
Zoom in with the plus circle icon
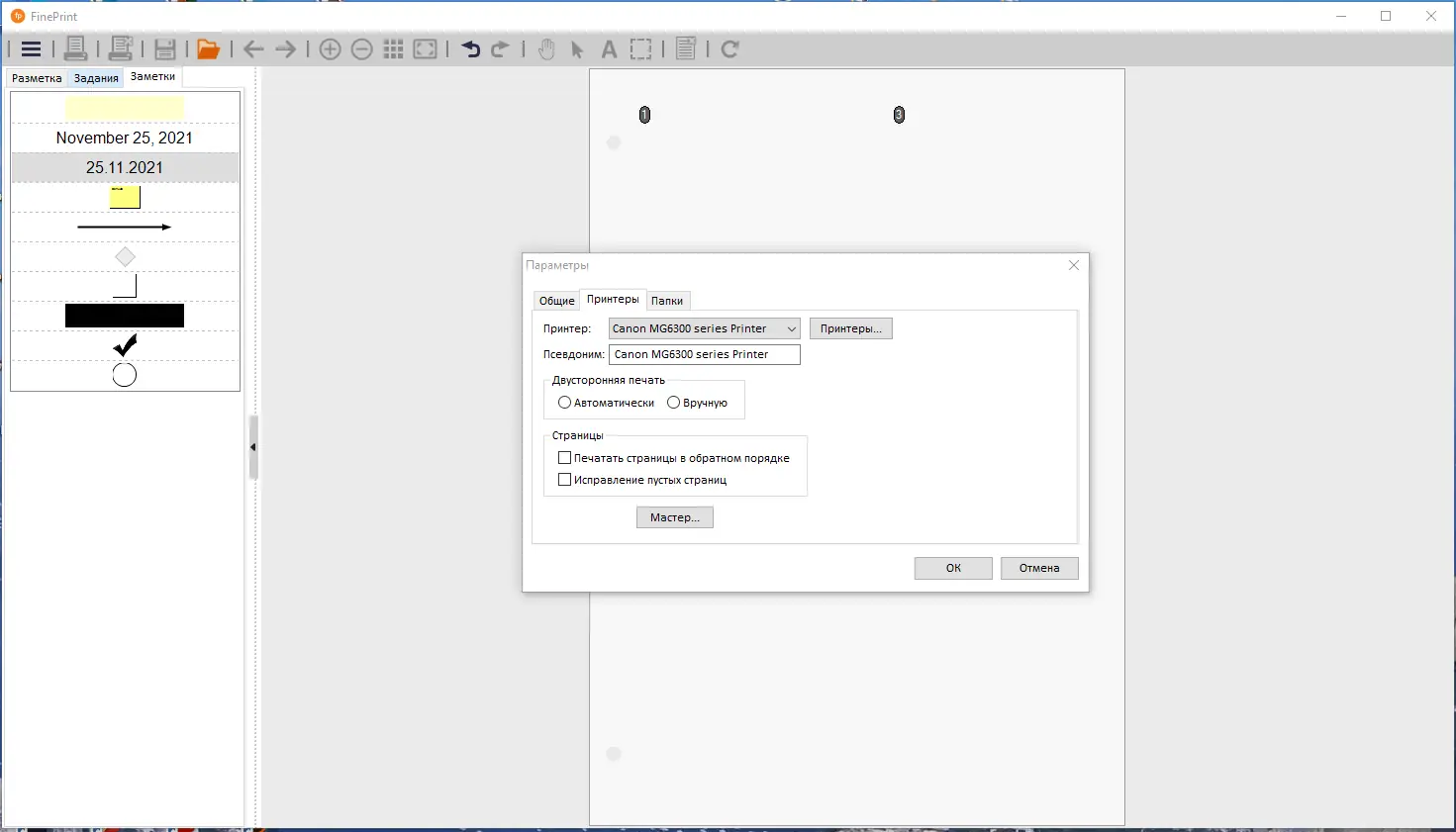click(331, 49)
